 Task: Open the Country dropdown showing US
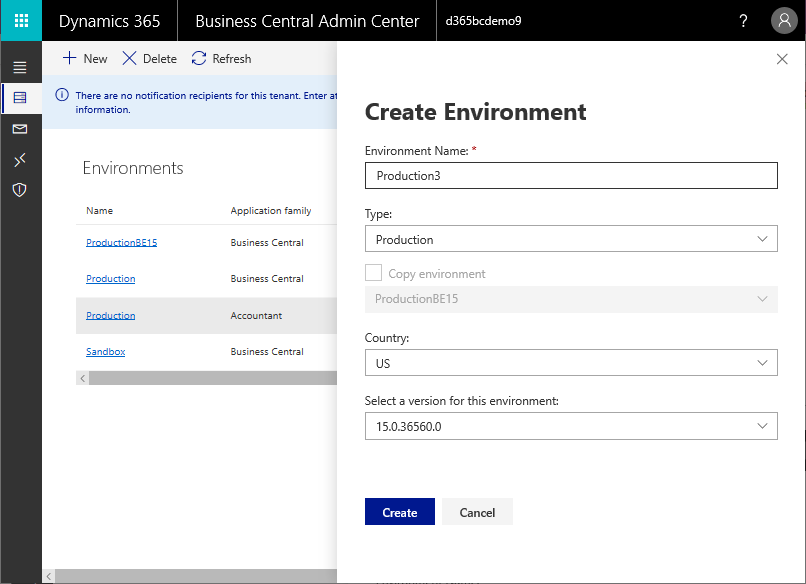(x=571, y=363)
